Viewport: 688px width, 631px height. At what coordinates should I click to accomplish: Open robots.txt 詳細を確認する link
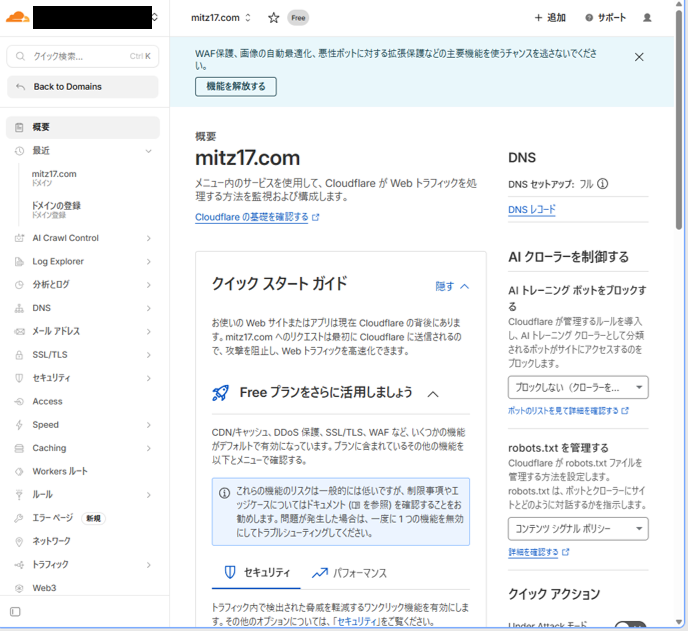point(539,552)
